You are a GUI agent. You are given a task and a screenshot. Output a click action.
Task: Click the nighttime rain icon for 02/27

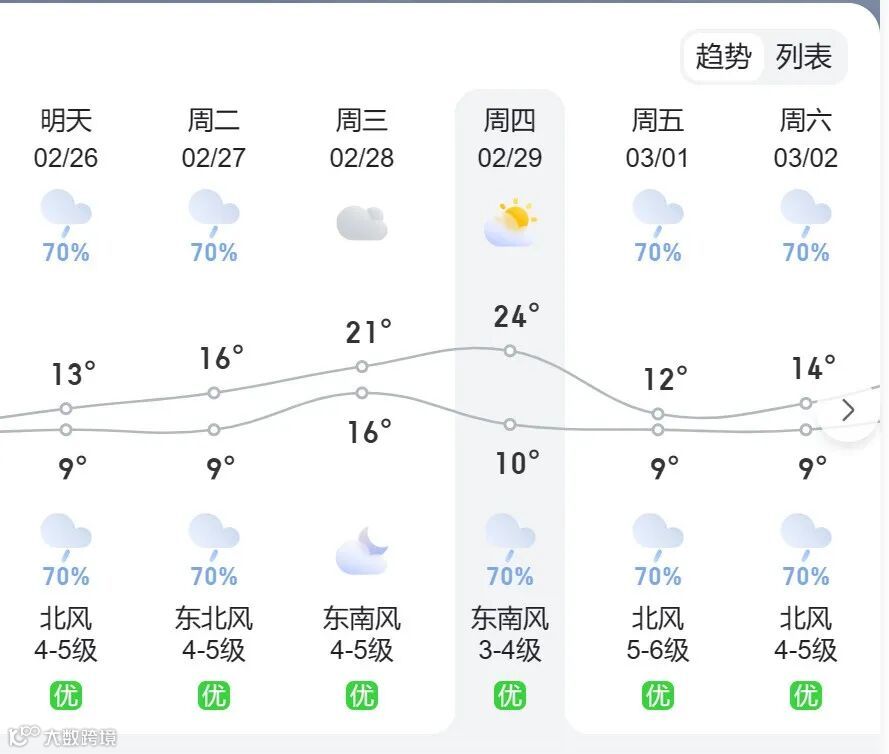(214, 535)
